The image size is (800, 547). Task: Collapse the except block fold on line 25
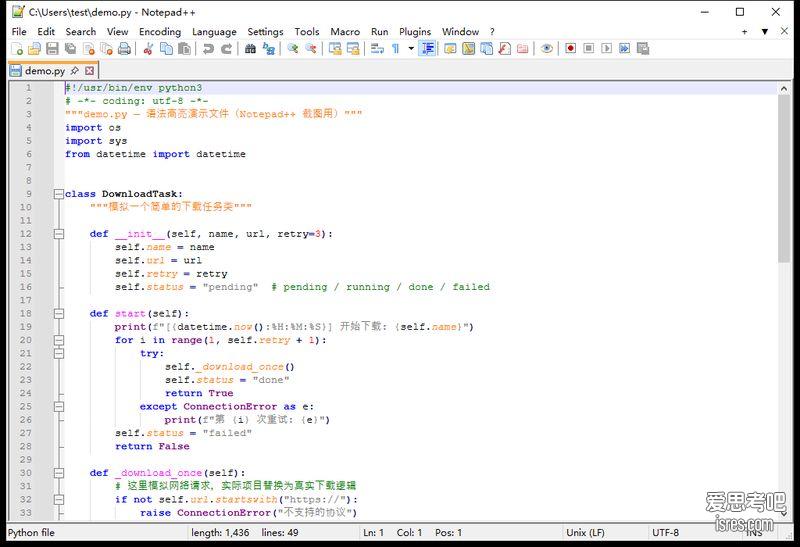click(59, 407)
